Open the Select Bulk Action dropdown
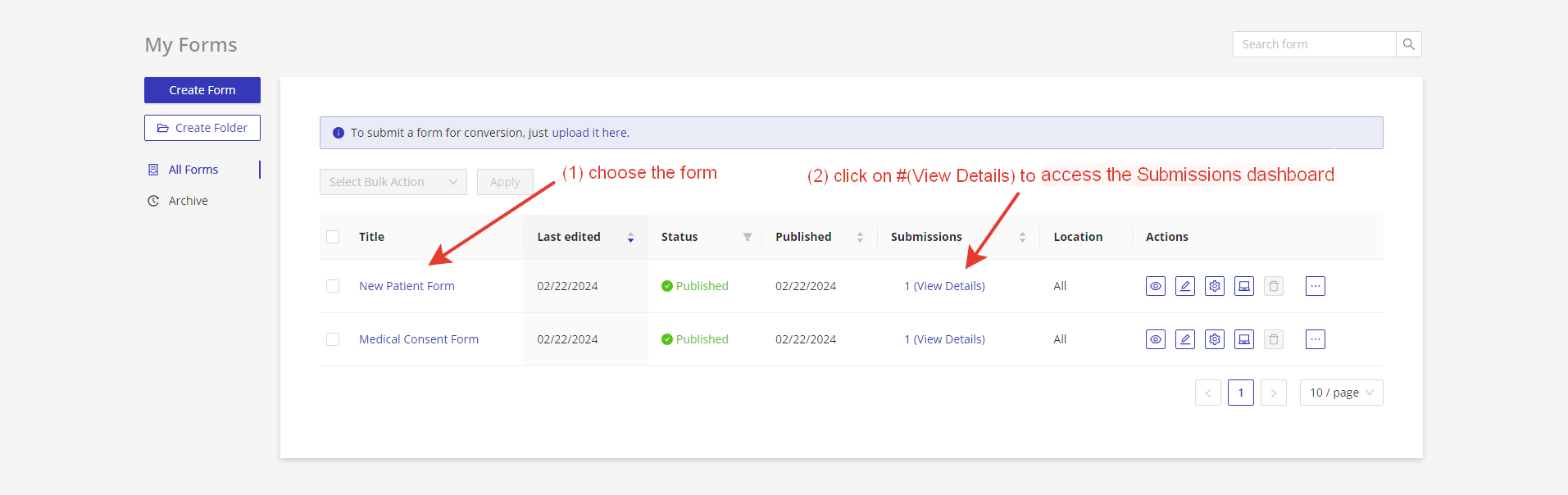The width and height of the screenshot is (1568, 495). [393, 182]
